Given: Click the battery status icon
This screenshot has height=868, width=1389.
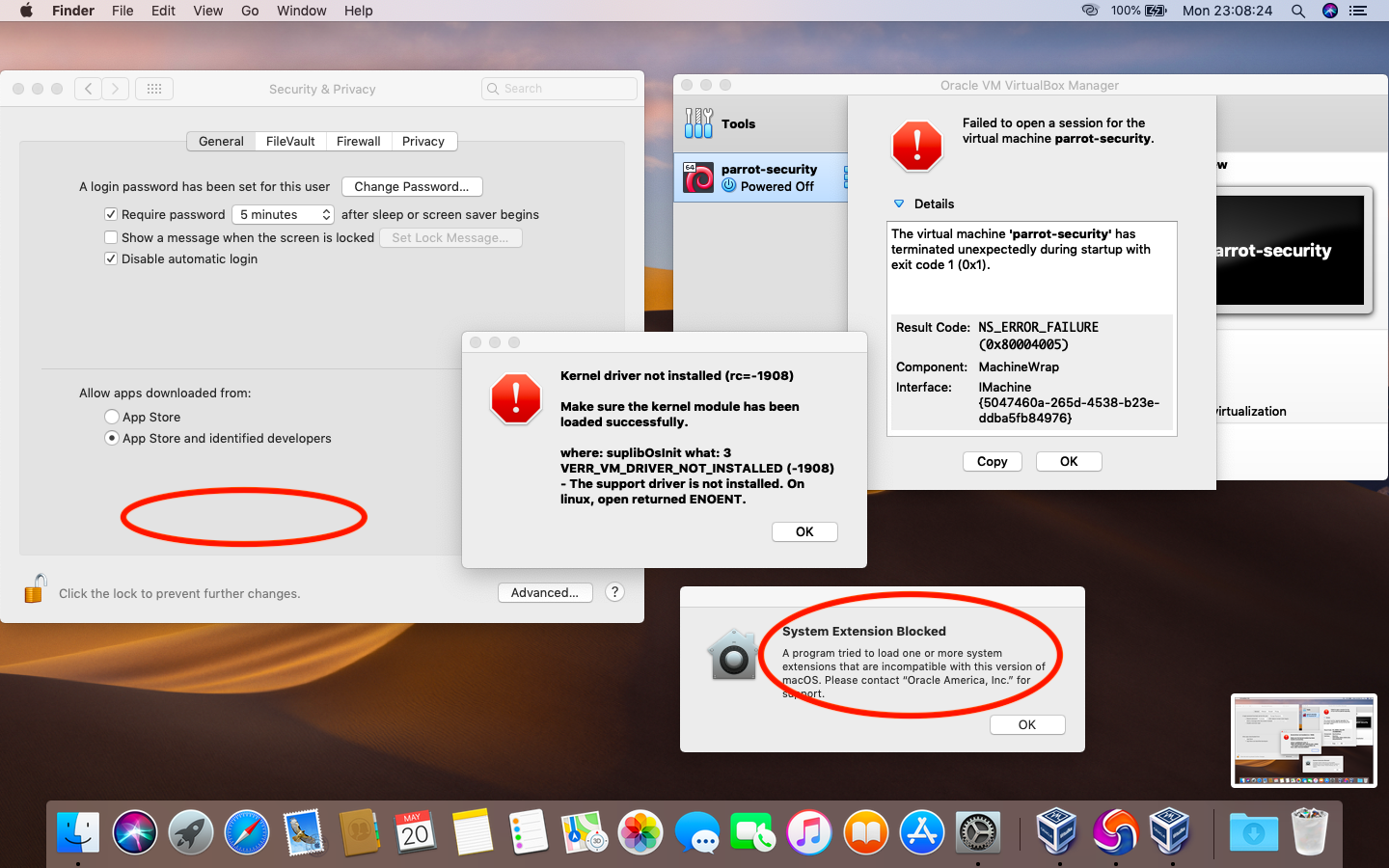Looking at the screenshot, I should [x=1156, y=11].
